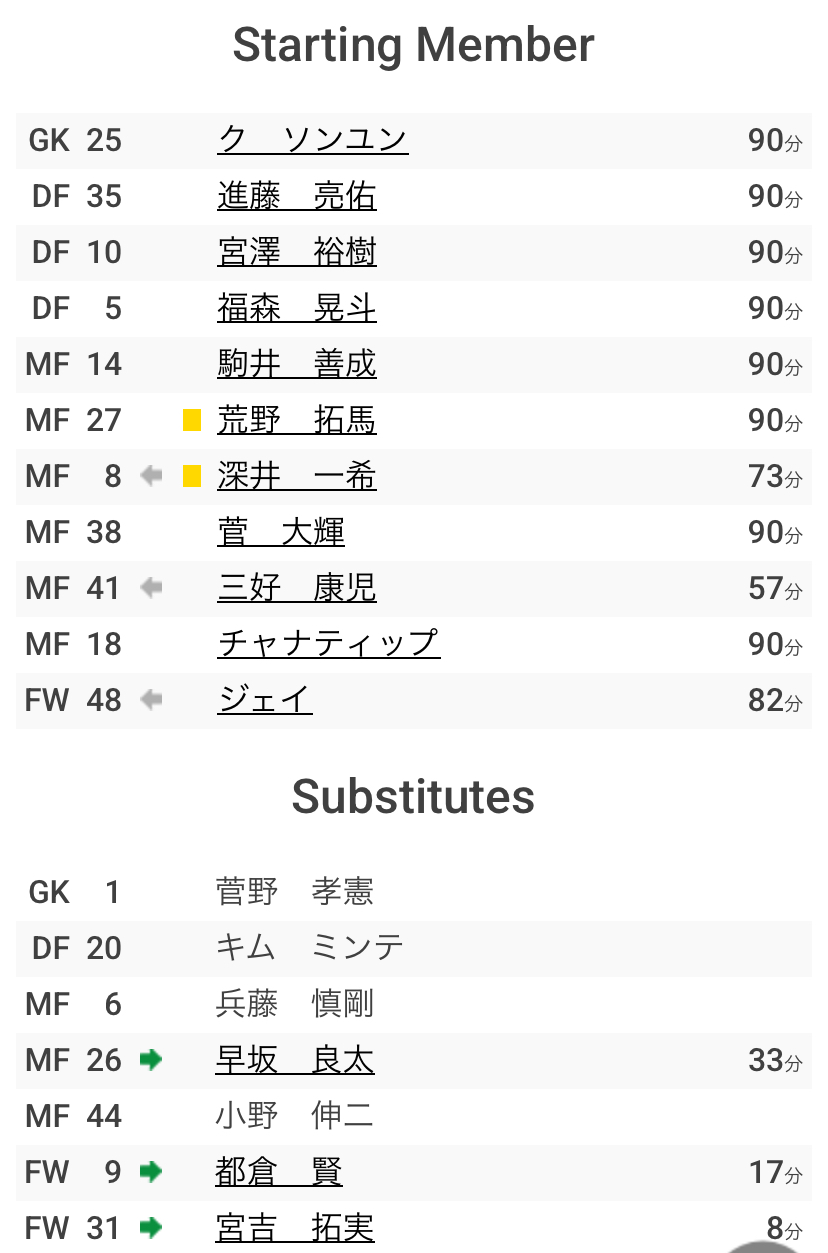This screenshot has height=1253, width=828.
Task: Click the green sub-in arrow beside 都倉 賢
Action: 151,1172
